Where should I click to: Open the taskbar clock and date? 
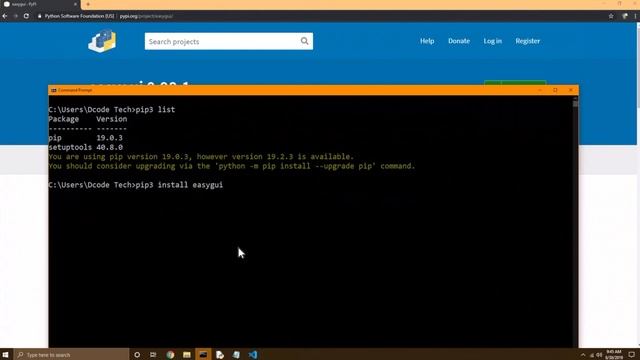pyautogui.click(x=614, y=355)
